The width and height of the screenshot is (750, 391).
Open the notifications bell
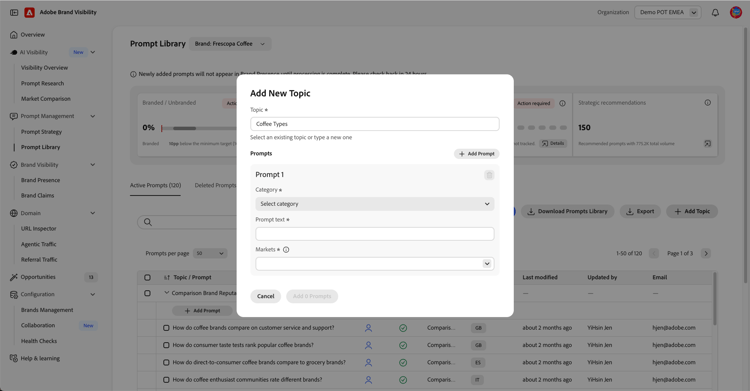(715, 12)
